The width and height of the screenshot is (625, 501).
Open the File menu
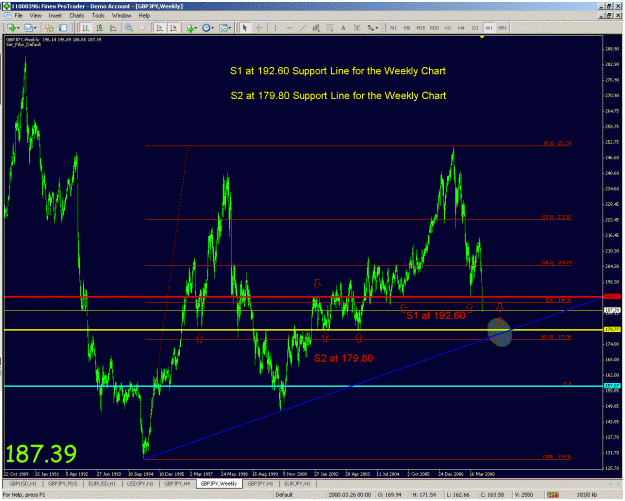coord(18,16)
